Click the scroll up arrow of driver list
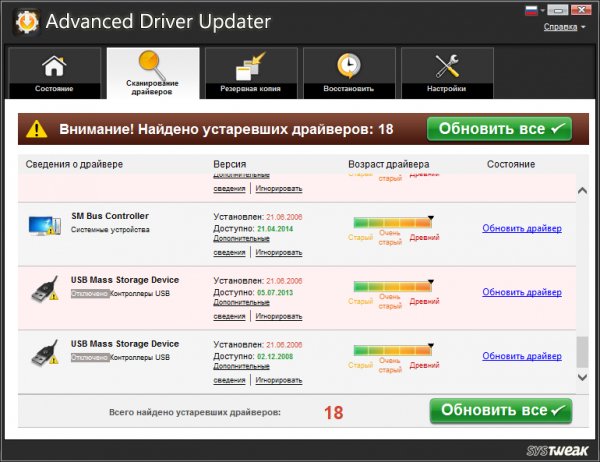 (582, 191)
